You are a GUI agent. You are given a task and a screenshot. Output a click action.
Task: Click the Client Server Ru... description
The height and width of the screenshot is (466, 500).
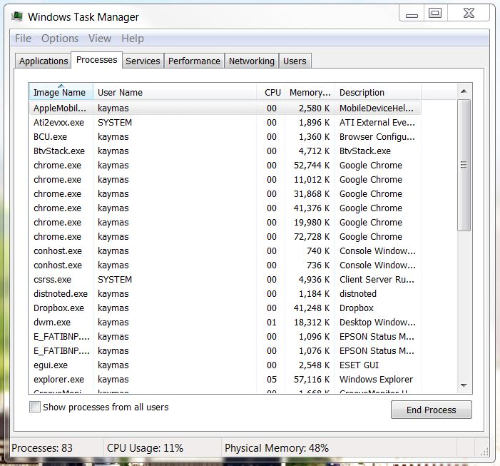[x=377, y=279]
